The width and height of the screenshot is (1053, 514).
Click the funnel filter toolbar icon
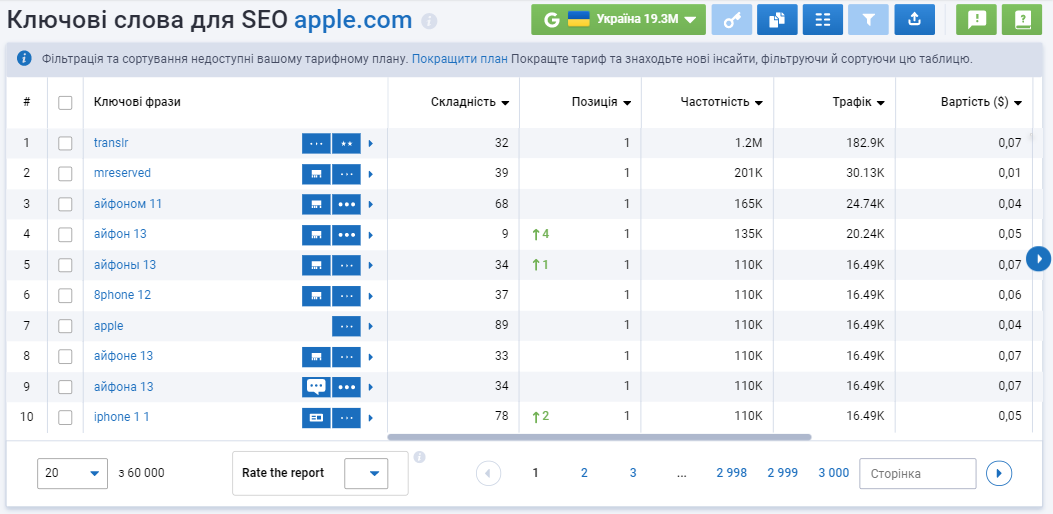coord(868,19)
